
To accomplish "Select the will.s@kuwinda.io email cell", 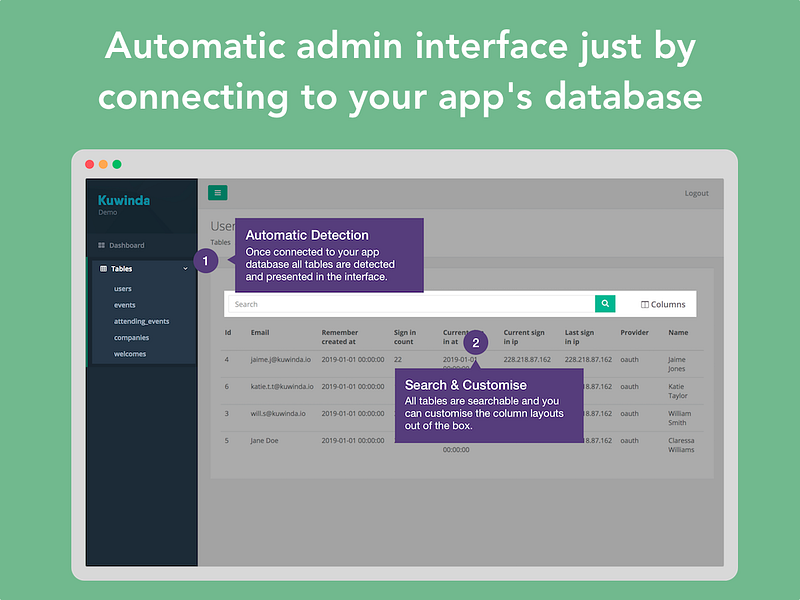I will click(x=278, y=414).
